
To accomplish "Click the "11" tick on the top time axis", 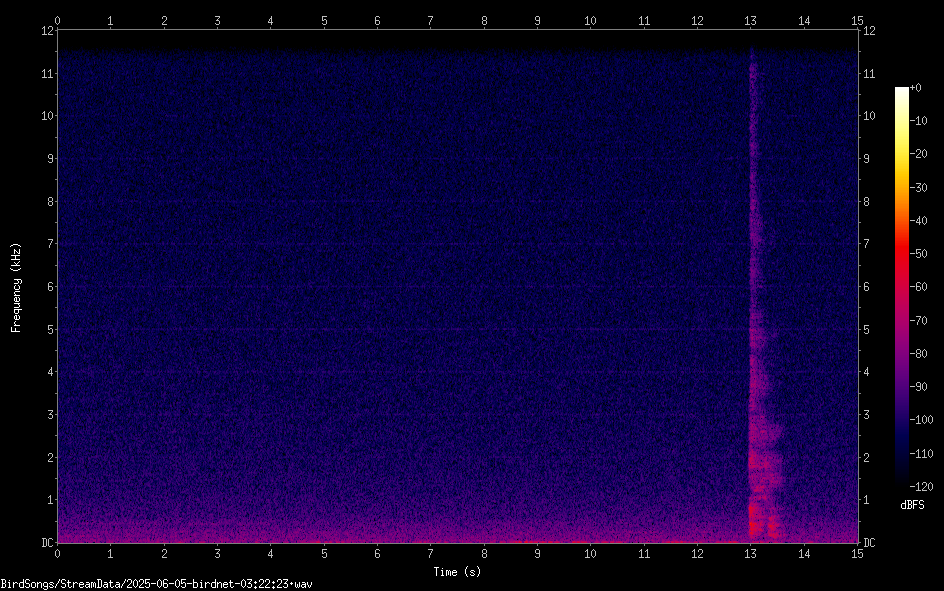I will click(x=644, y=20).
